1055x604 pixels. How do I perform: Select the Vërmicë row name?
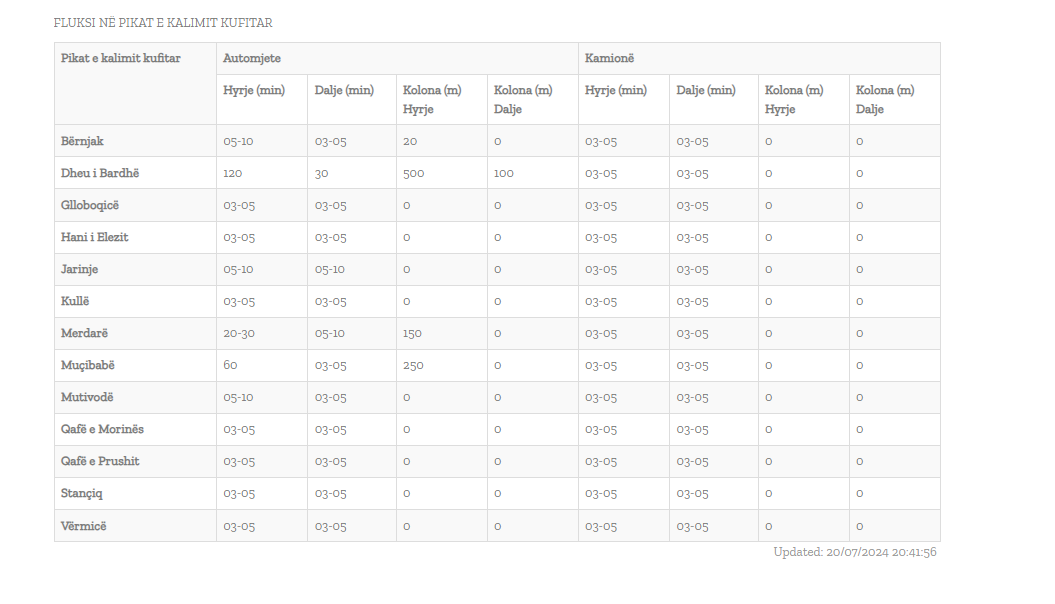(x=83, y=526)
